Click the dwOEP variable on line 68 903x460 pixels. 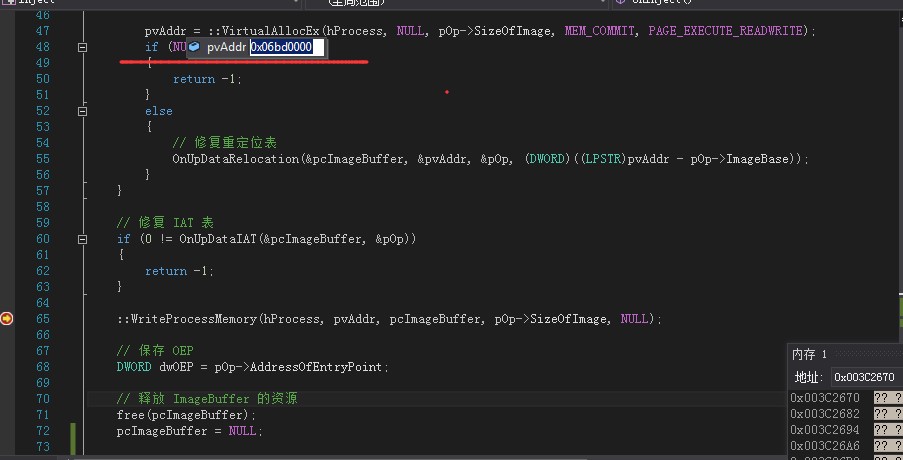[x=176, y=367]
